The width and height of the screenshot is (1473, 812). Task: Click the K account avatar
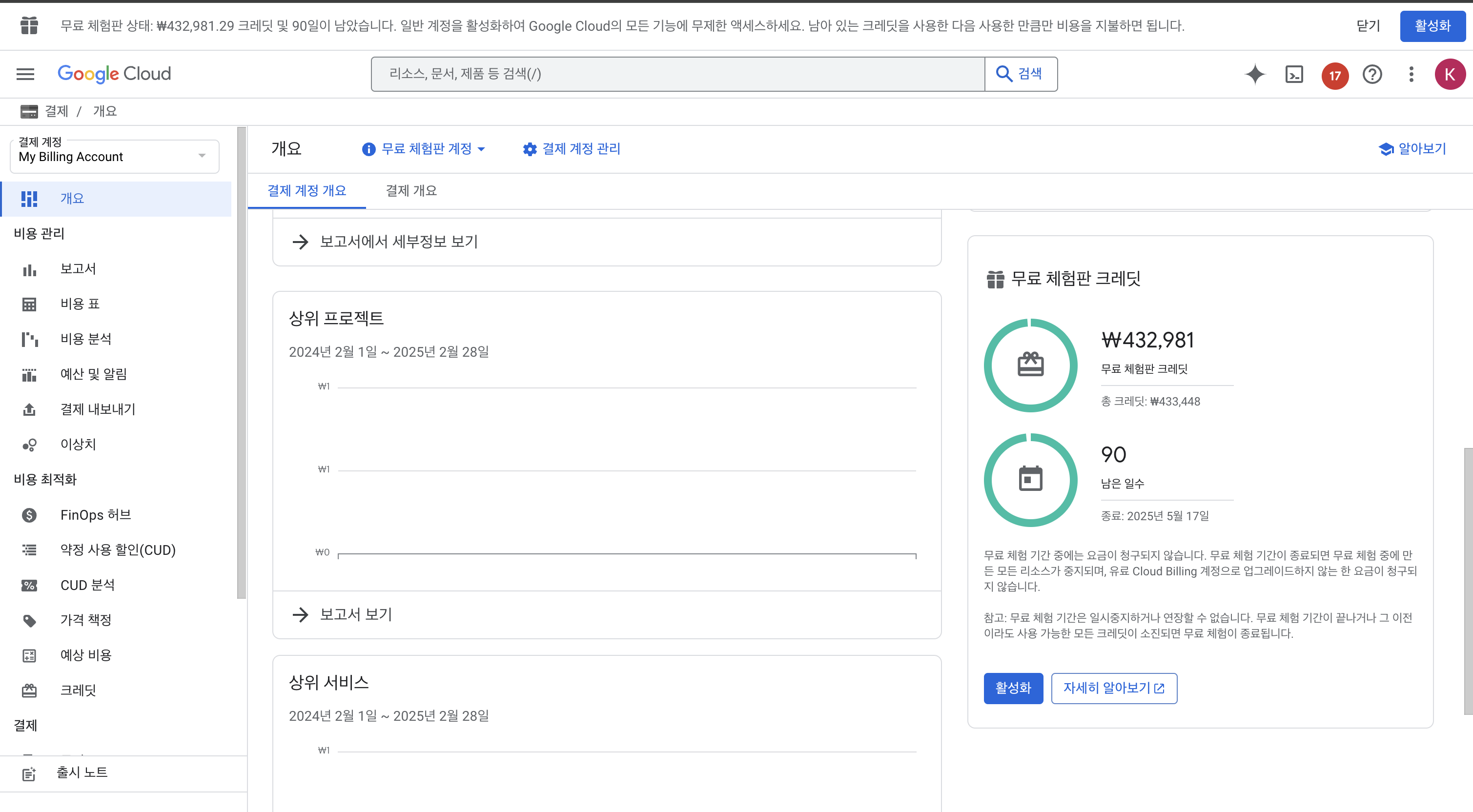coord(1449,74)
